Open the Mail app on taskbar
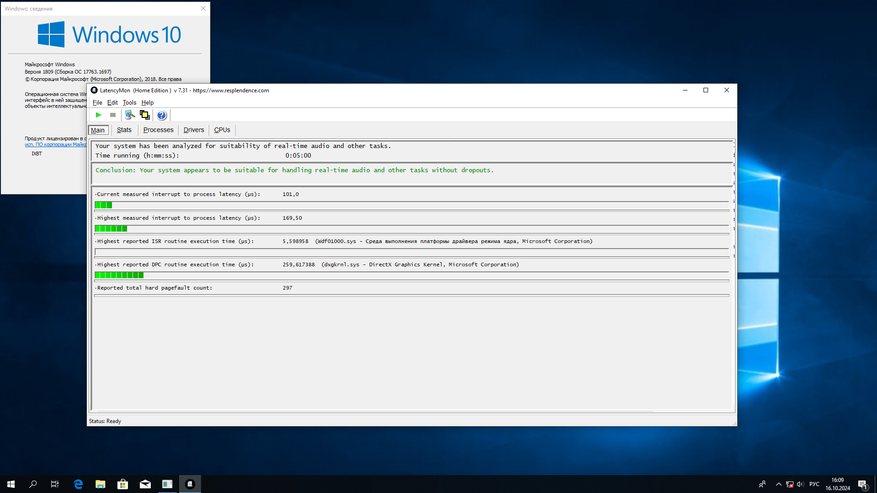The width and height of the screenshot is (877, 493). pyautogui.click(x=145, y=484)
